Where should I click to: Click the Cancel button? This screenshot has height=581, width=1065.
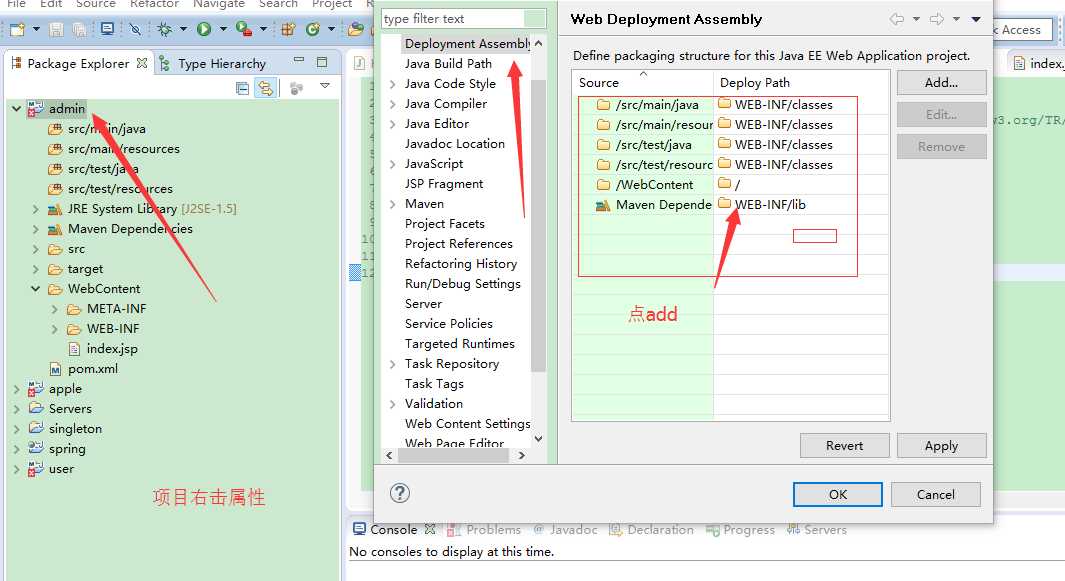point(935,495)
